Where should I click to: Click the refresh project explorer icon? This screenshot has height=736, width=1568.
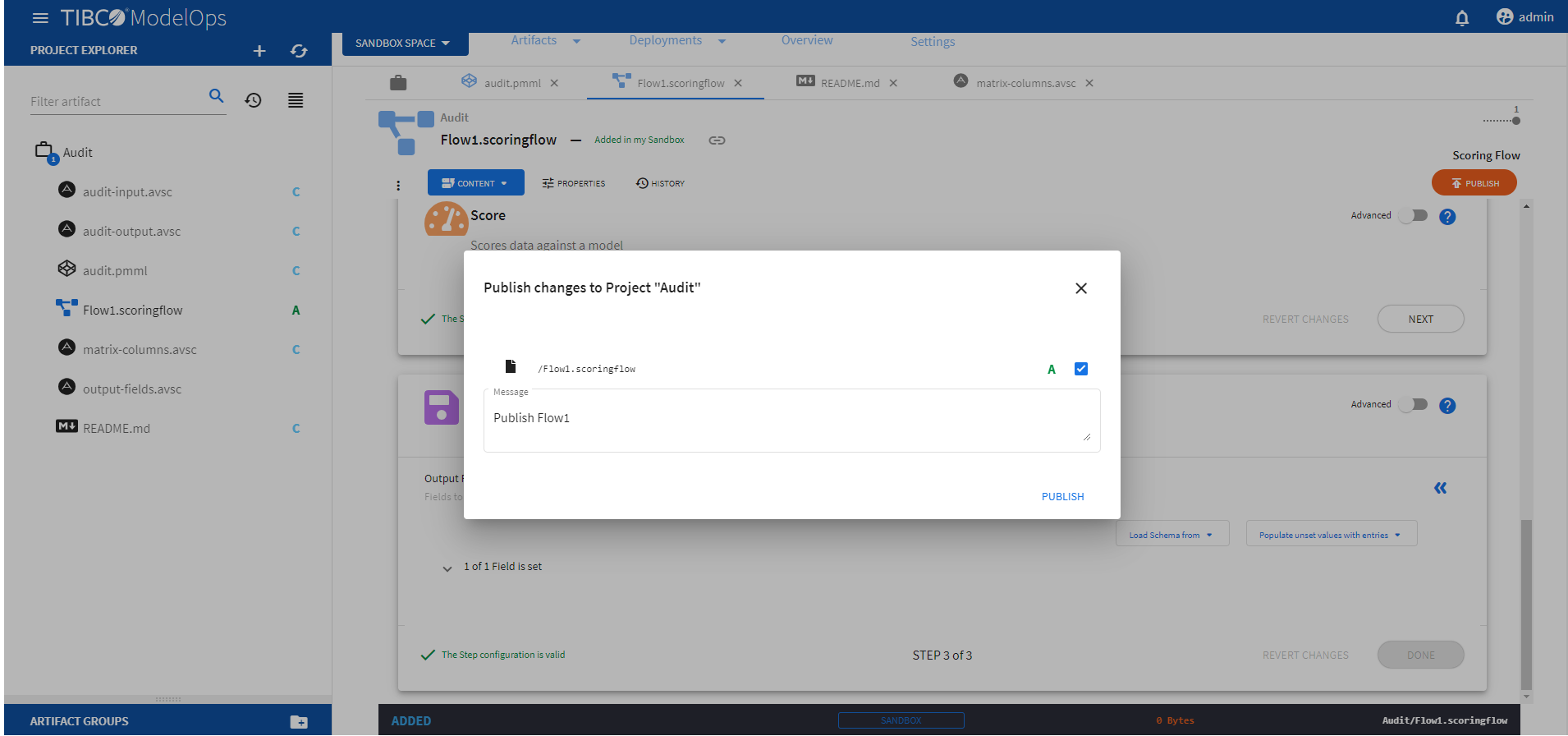(x=299, y=51)
